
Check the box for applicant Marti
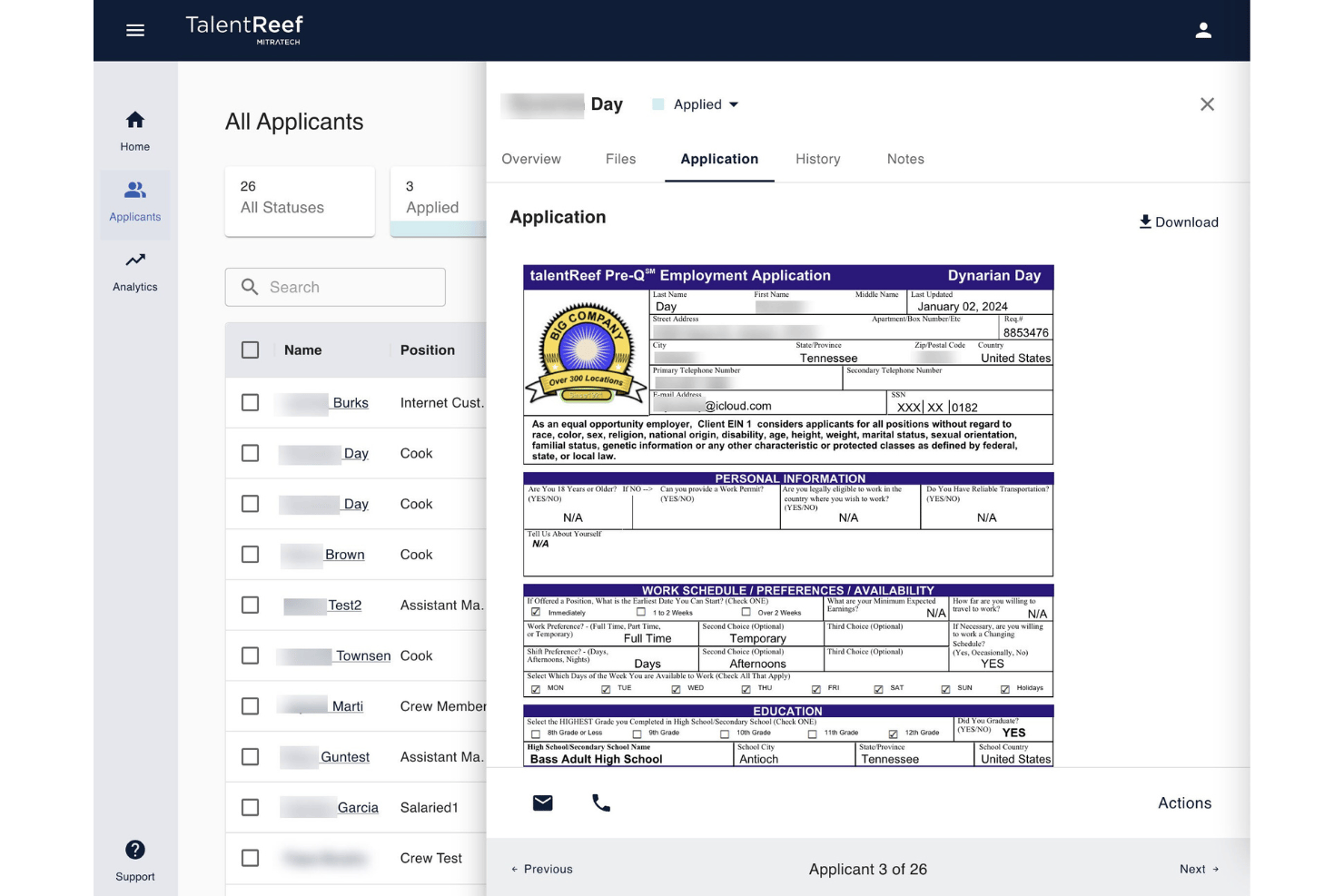tap(251, 706)
